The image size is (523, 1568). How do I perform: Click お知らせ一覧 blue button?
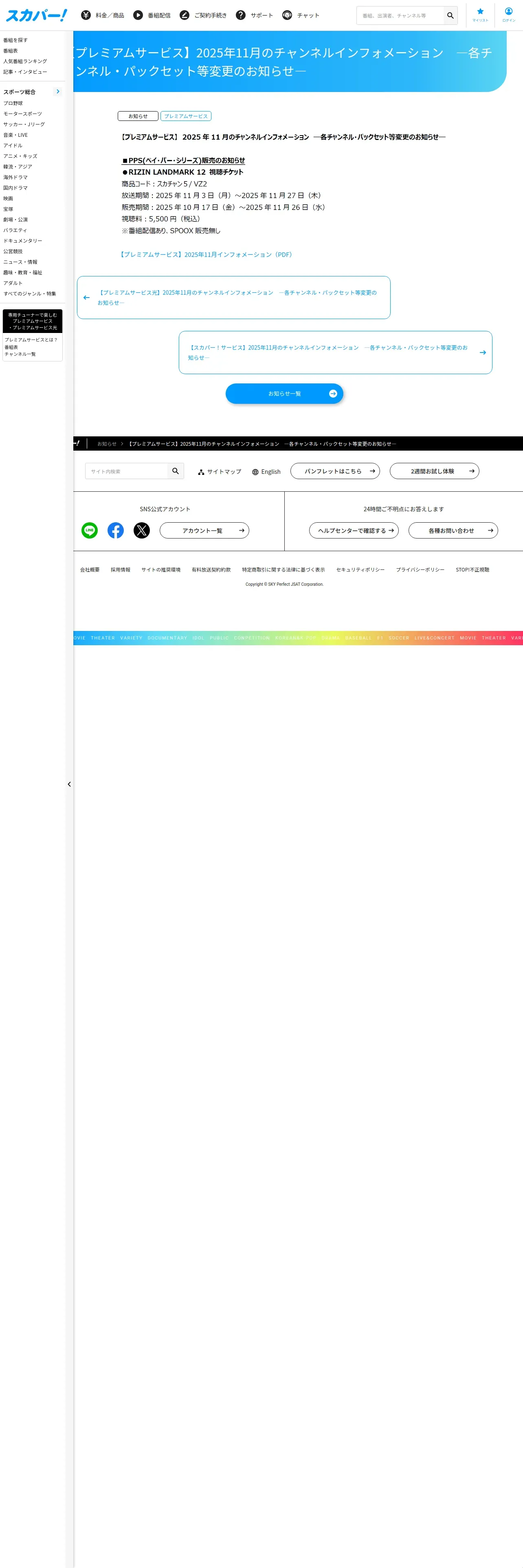pos(284,394)
